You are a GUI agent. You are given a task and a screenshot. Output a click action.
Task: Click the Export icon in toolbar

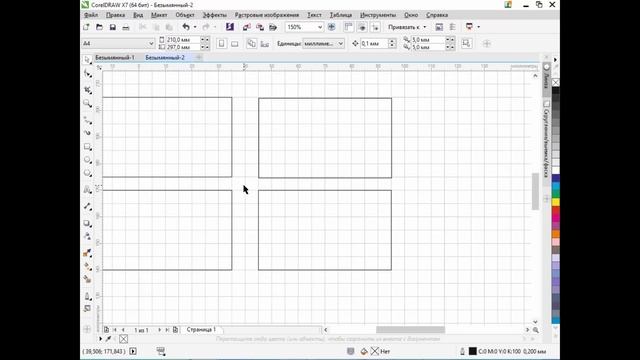[260, 27]
